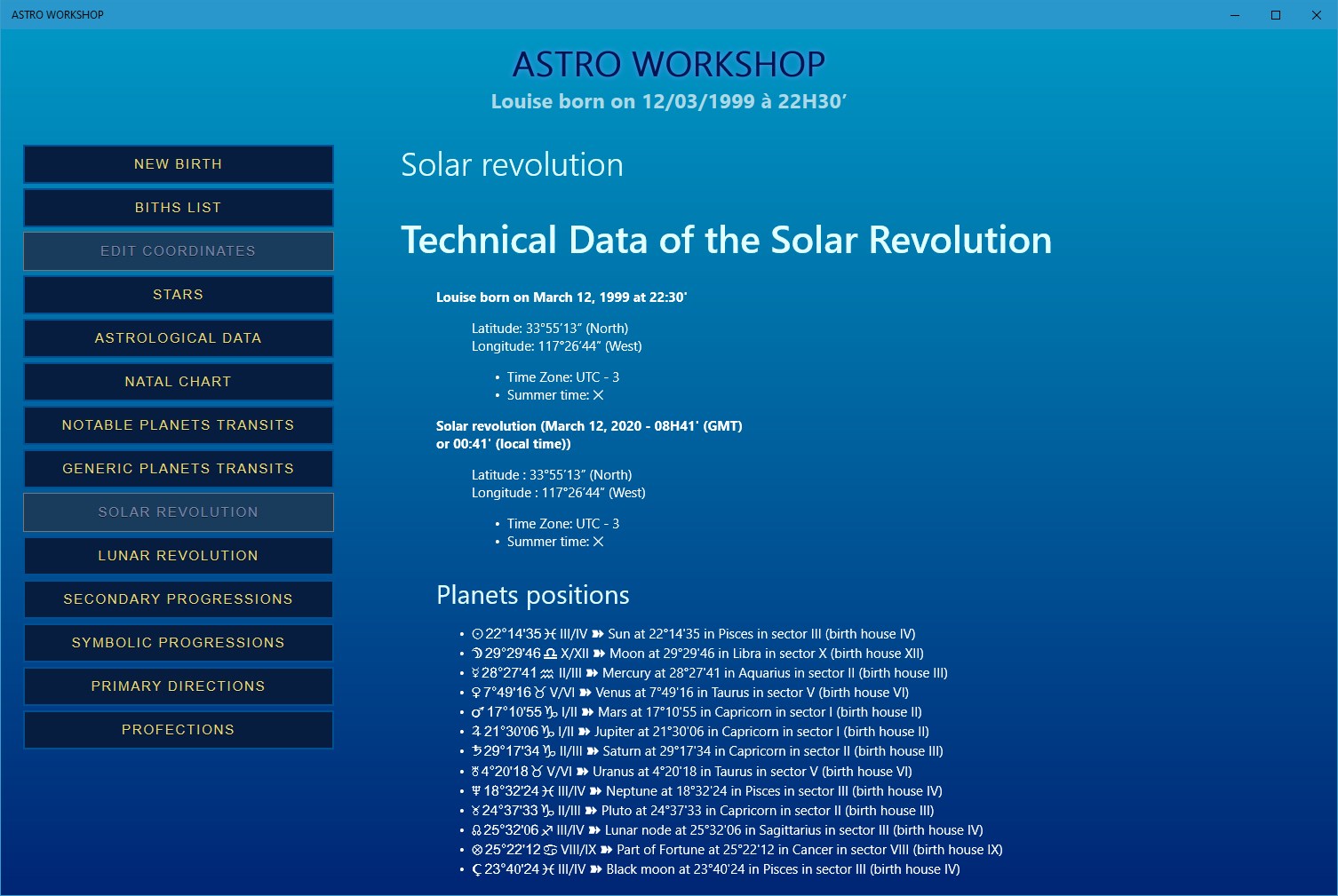Viewport: 1338px width, 896px height.
Task: Click the Summer time cross under Louise's birth data
Action: (598, 395)
